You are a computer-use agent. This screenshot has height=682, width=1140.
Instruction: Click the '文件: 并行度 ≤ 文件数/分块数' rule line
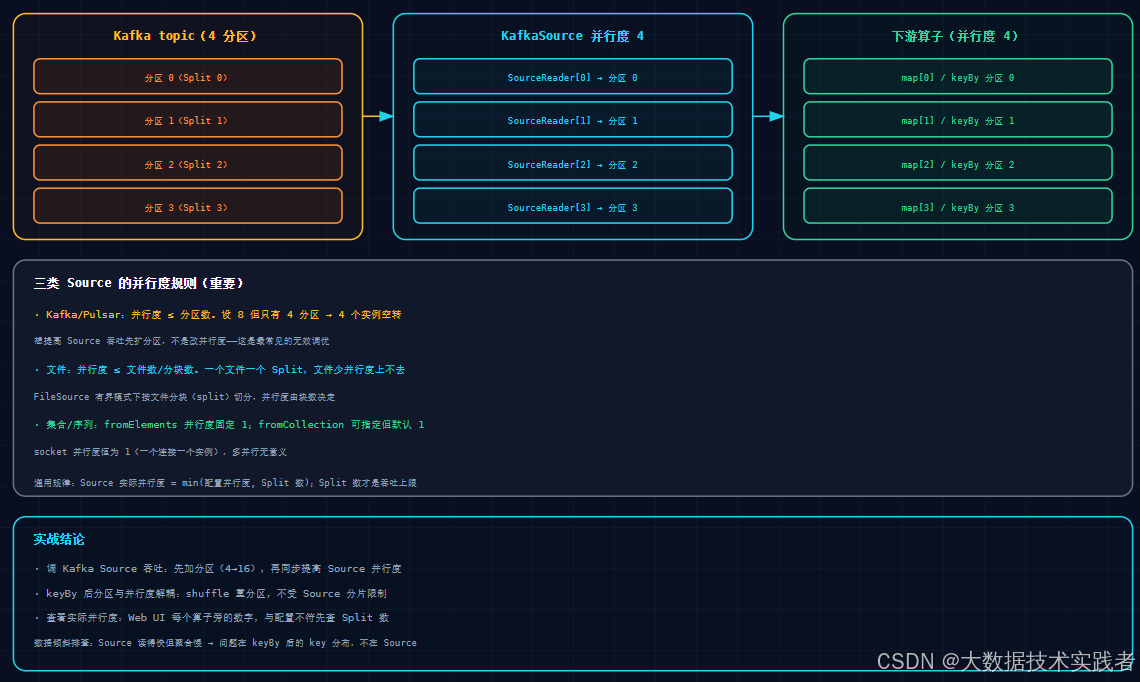(220, 370)
